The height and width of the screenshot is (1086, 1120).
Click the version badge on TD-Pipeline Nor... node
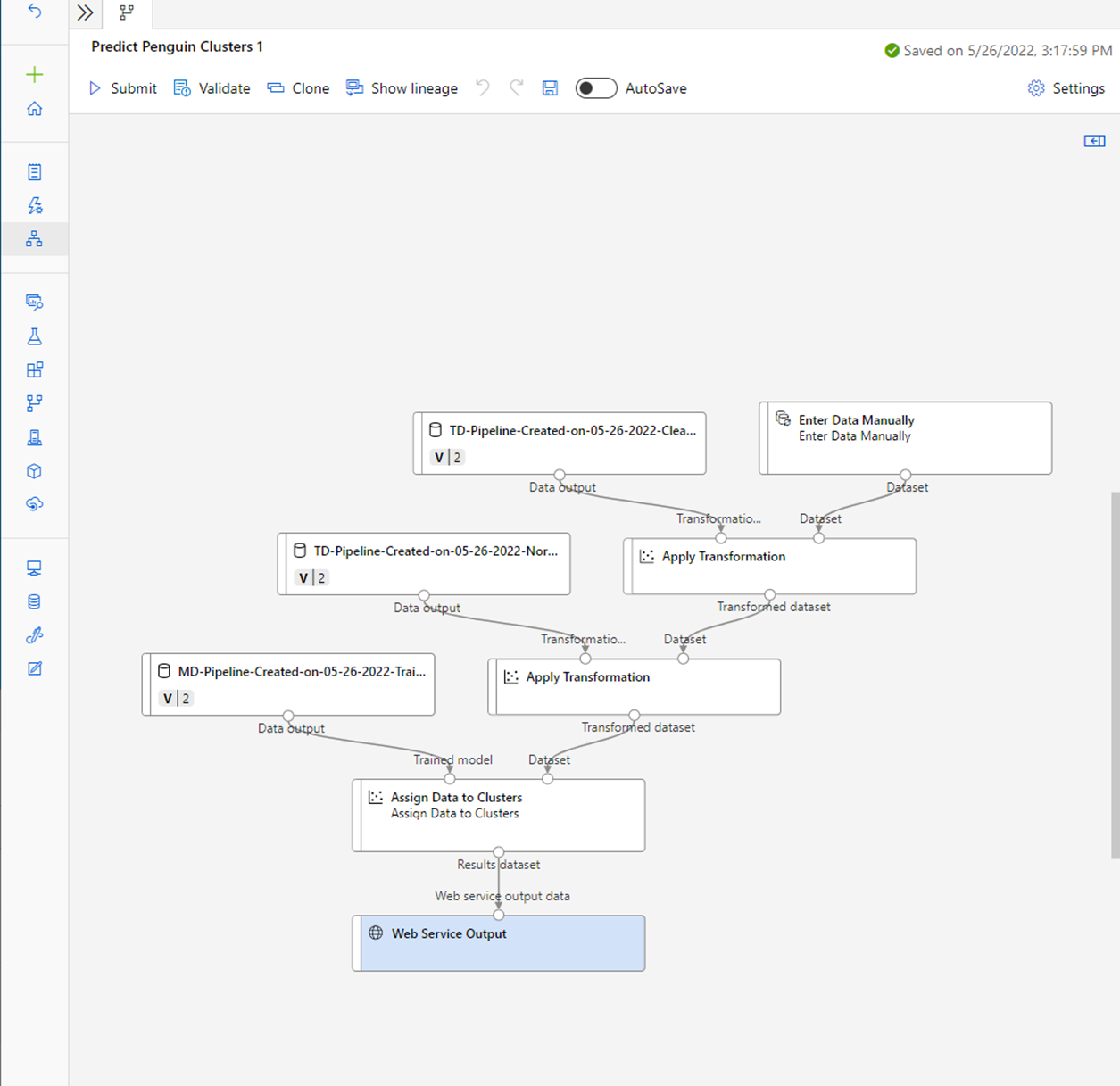pyautogui.click(x=311, y=577)
